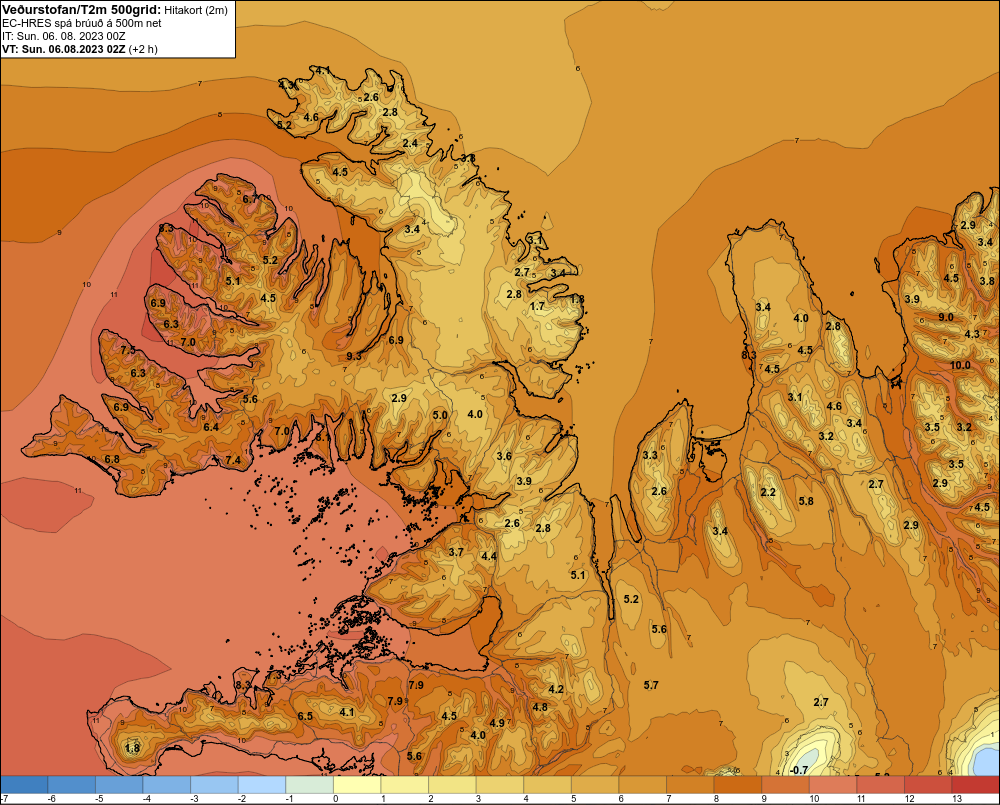The height and width of the screenshot is (805, 1000).
Task: Click the '9.0' temperature value
Action: (x=946, y=317)
